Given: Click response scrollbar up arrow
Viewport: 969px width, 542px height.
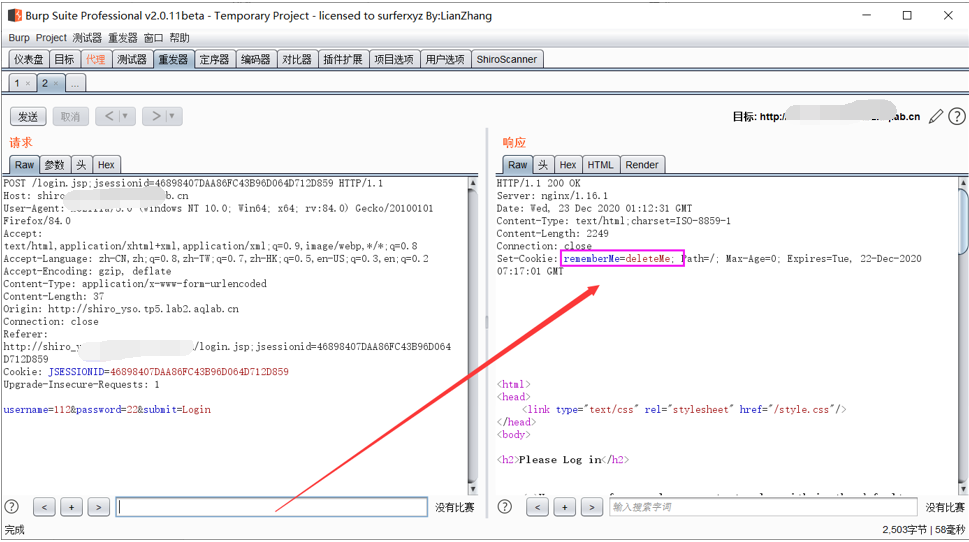Looking at the screenshot, I should (x=963, y=183).
